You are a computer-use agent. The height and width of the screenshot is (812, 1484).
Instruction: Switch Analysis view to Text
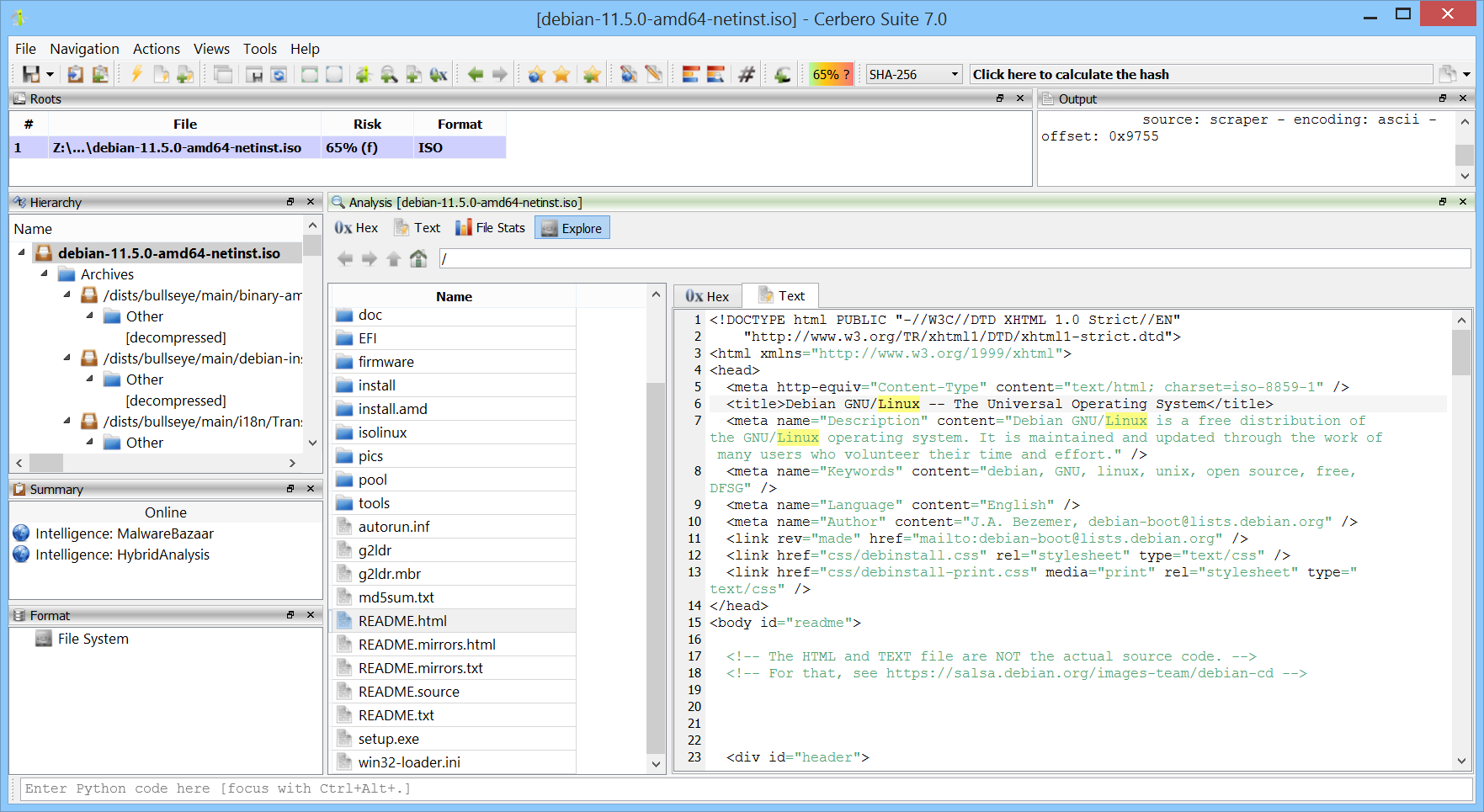418,228
